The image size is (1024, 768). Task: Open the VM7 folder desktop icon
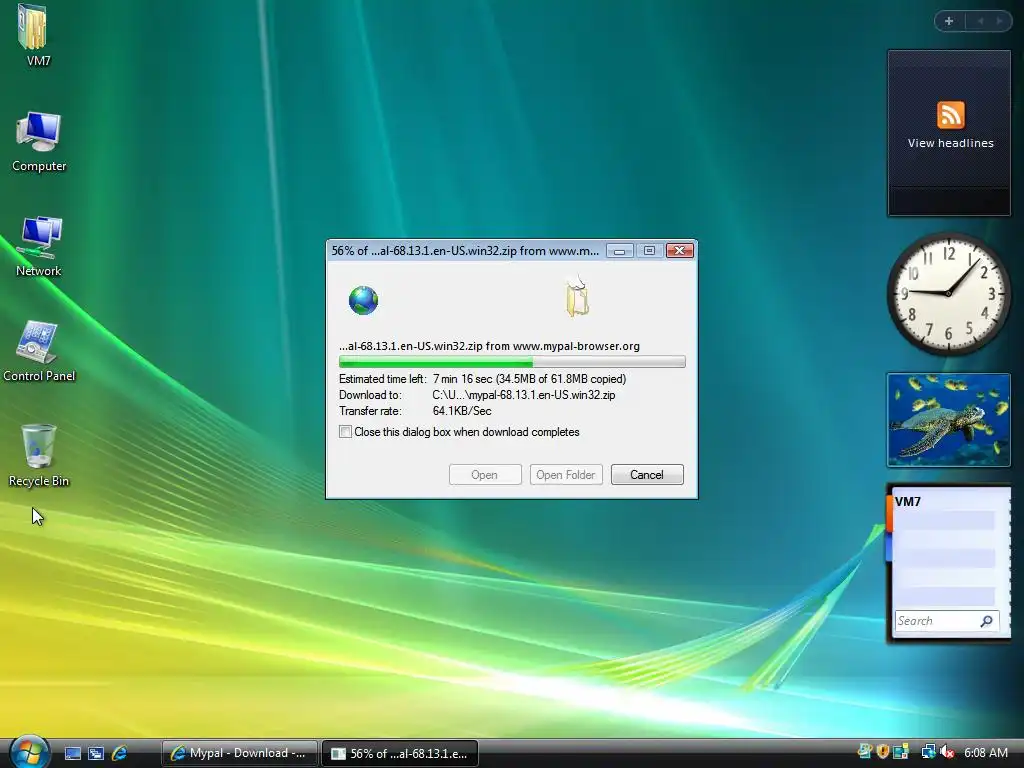coord(37,36)
